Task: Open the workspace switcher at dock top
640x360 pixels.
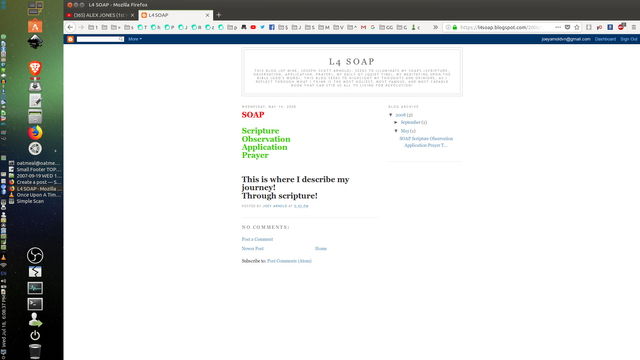Action: coord(35,8)
